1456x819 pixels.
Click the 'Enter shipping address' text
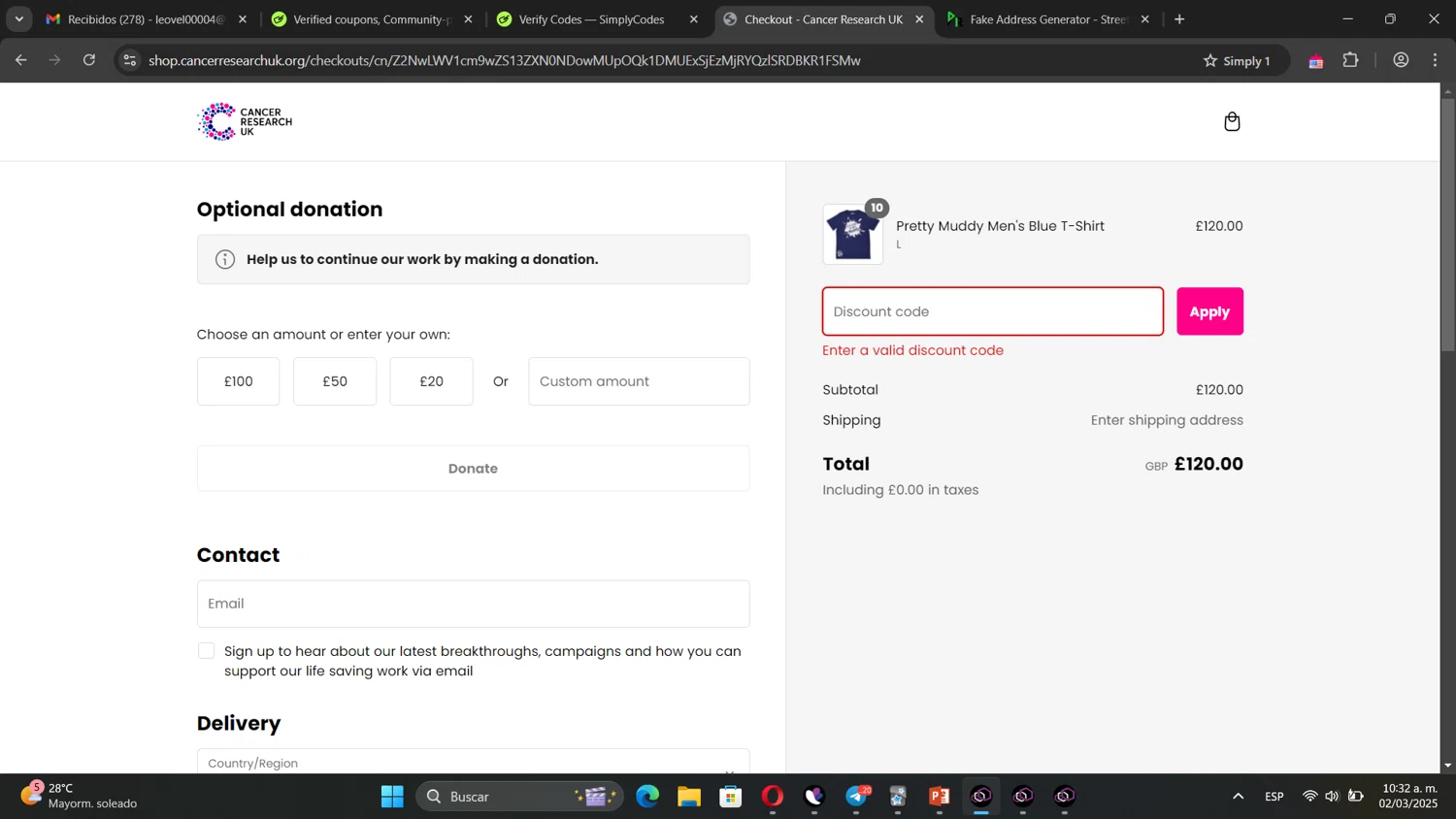point(1167,420)
